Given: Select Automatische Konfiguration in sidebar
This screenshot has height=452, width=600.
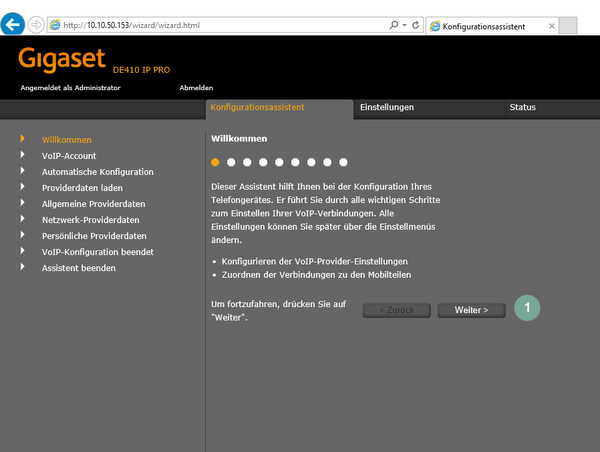Looking at the screenshot, I should point(98,172).
